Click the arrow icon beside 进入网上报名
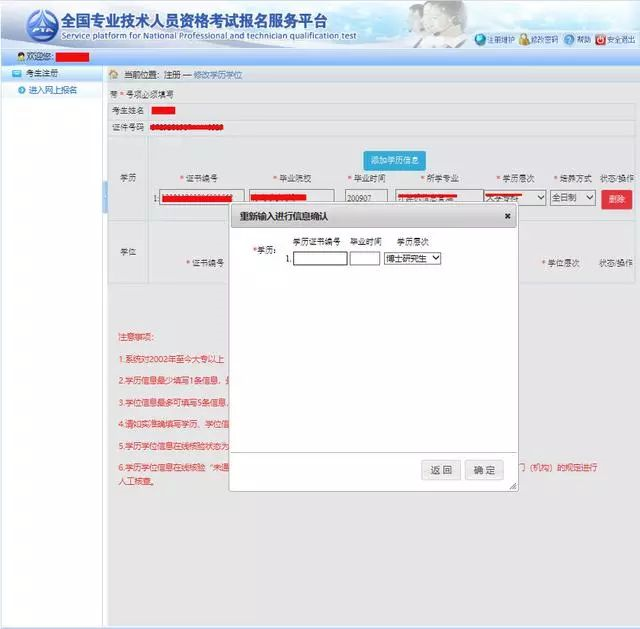The image size is (640, 629). (x=21, y=90)
